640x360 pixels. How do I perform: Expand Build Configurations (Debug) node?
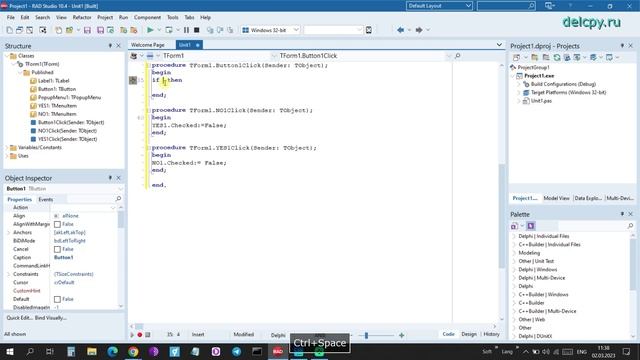[520, 84]
